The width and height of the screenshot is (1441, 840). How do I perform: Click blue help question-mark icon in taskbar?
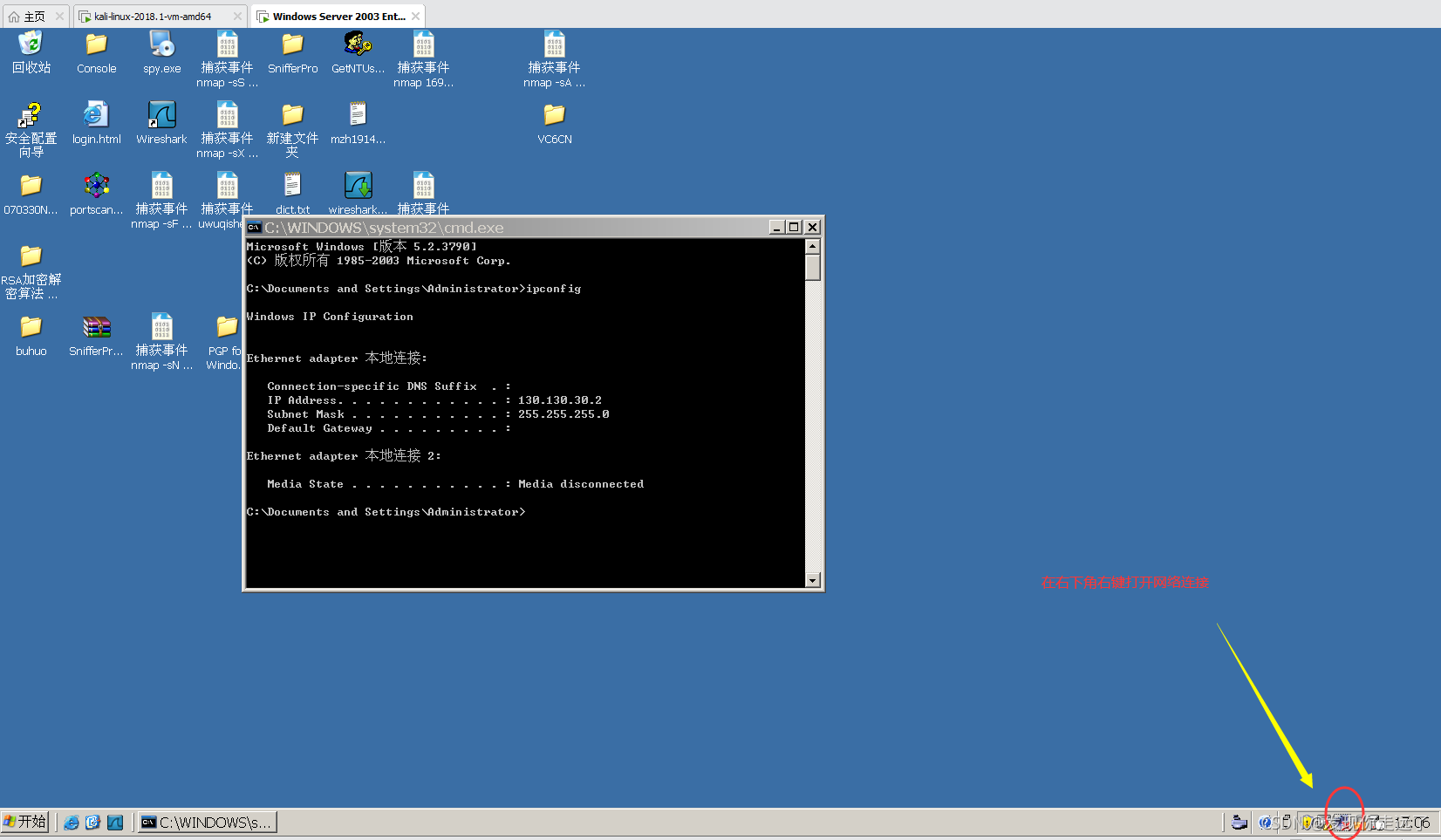click(1265, 823)
